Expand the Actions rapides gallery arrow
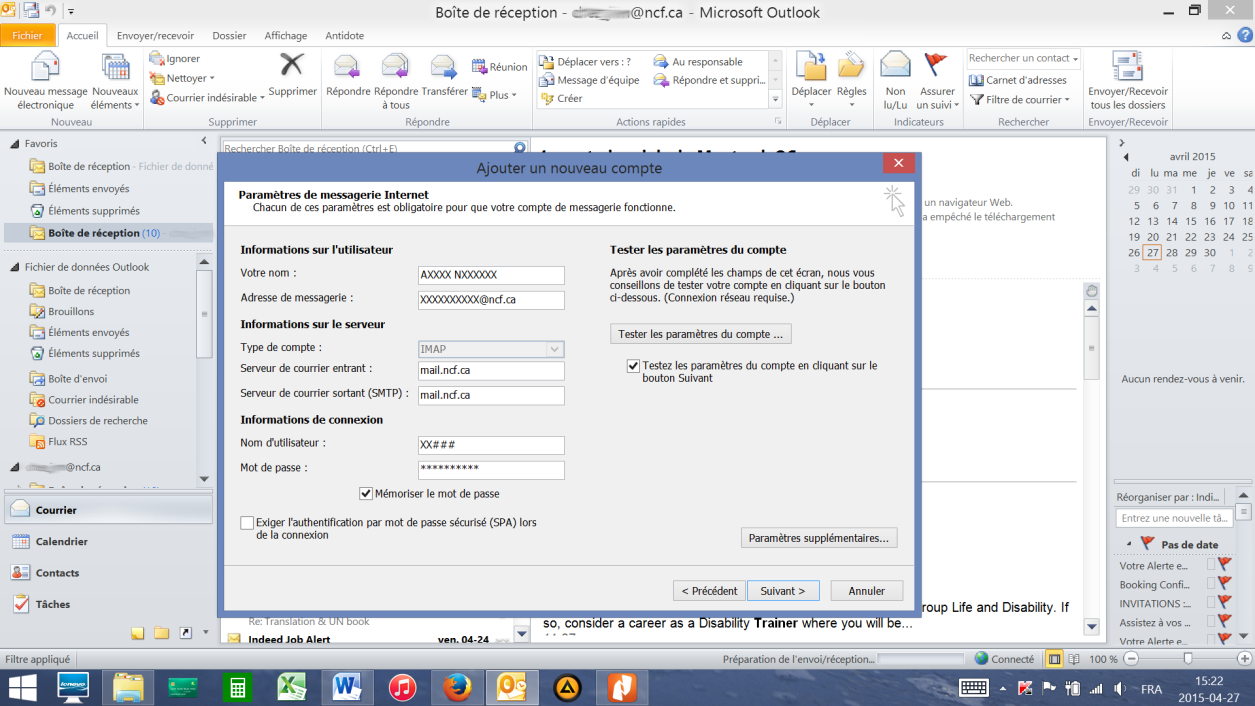 pyautogui.click(x=775, y=100)
